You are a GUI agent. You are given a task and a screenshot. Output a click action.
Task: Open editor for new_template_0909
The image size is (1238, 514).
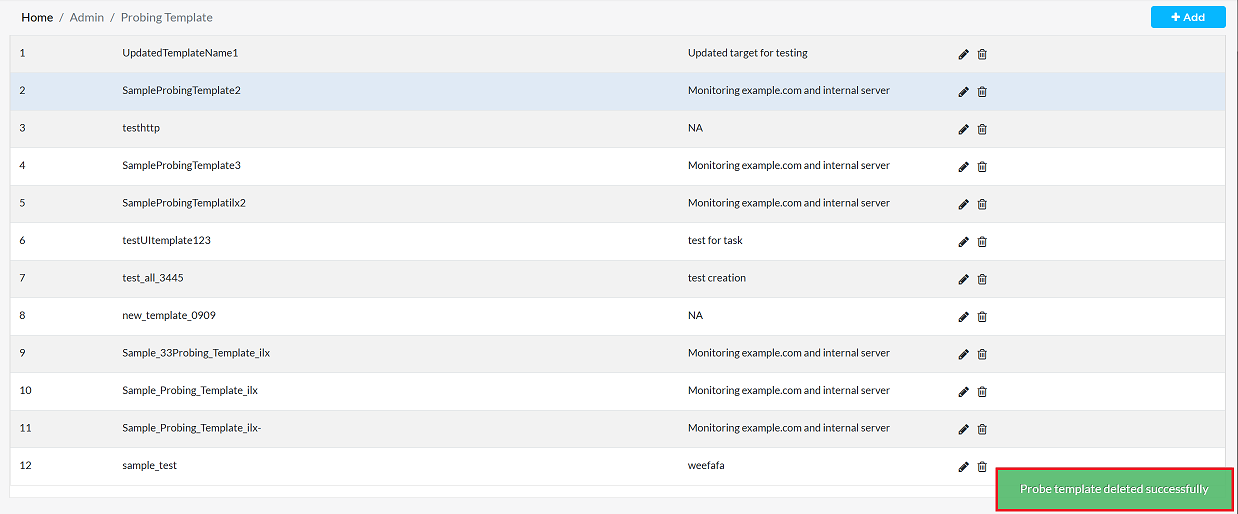(963, 317)
